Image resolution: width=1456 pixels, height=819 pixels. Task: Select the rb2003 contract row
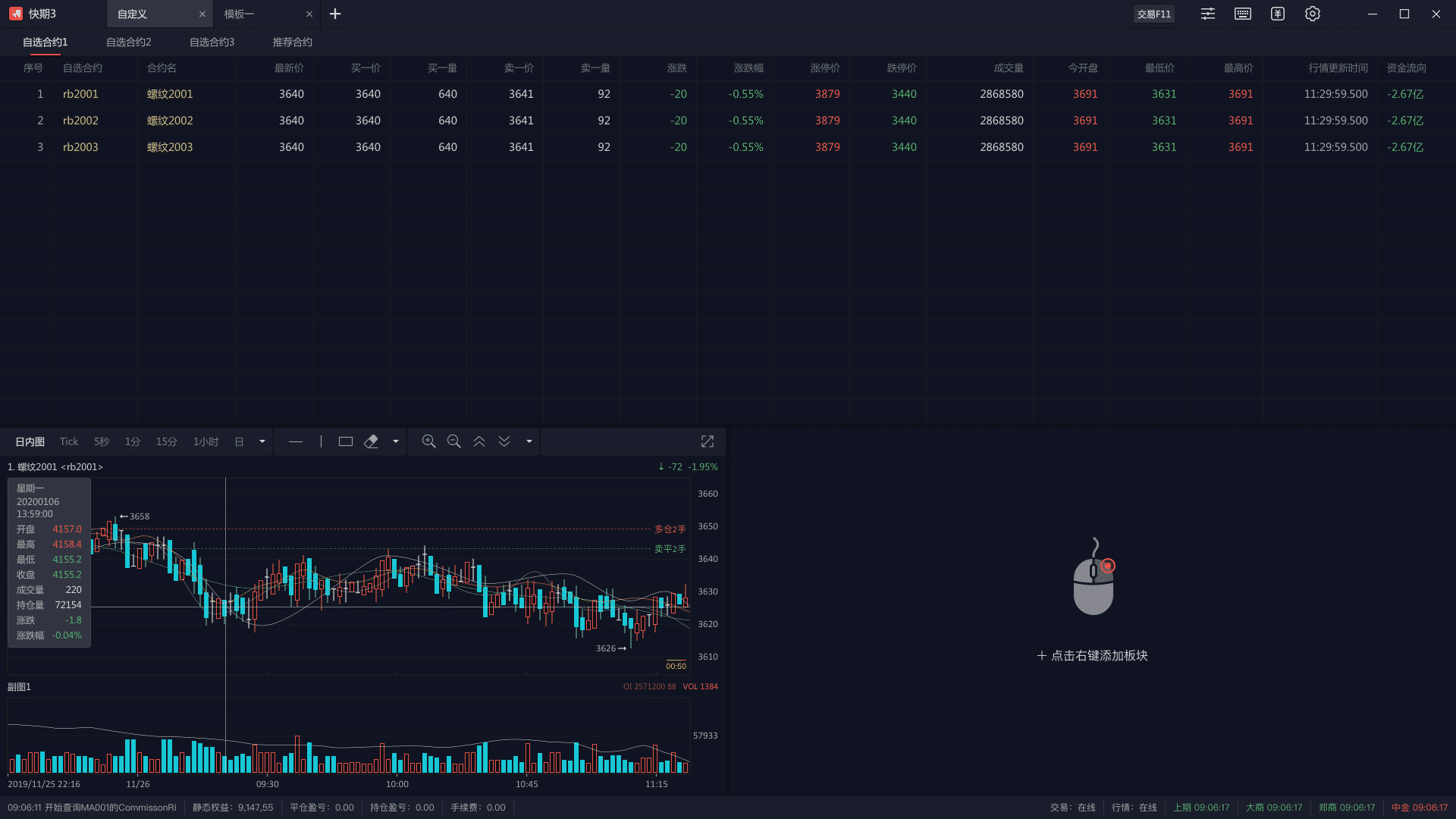click(x=728, y=147)
